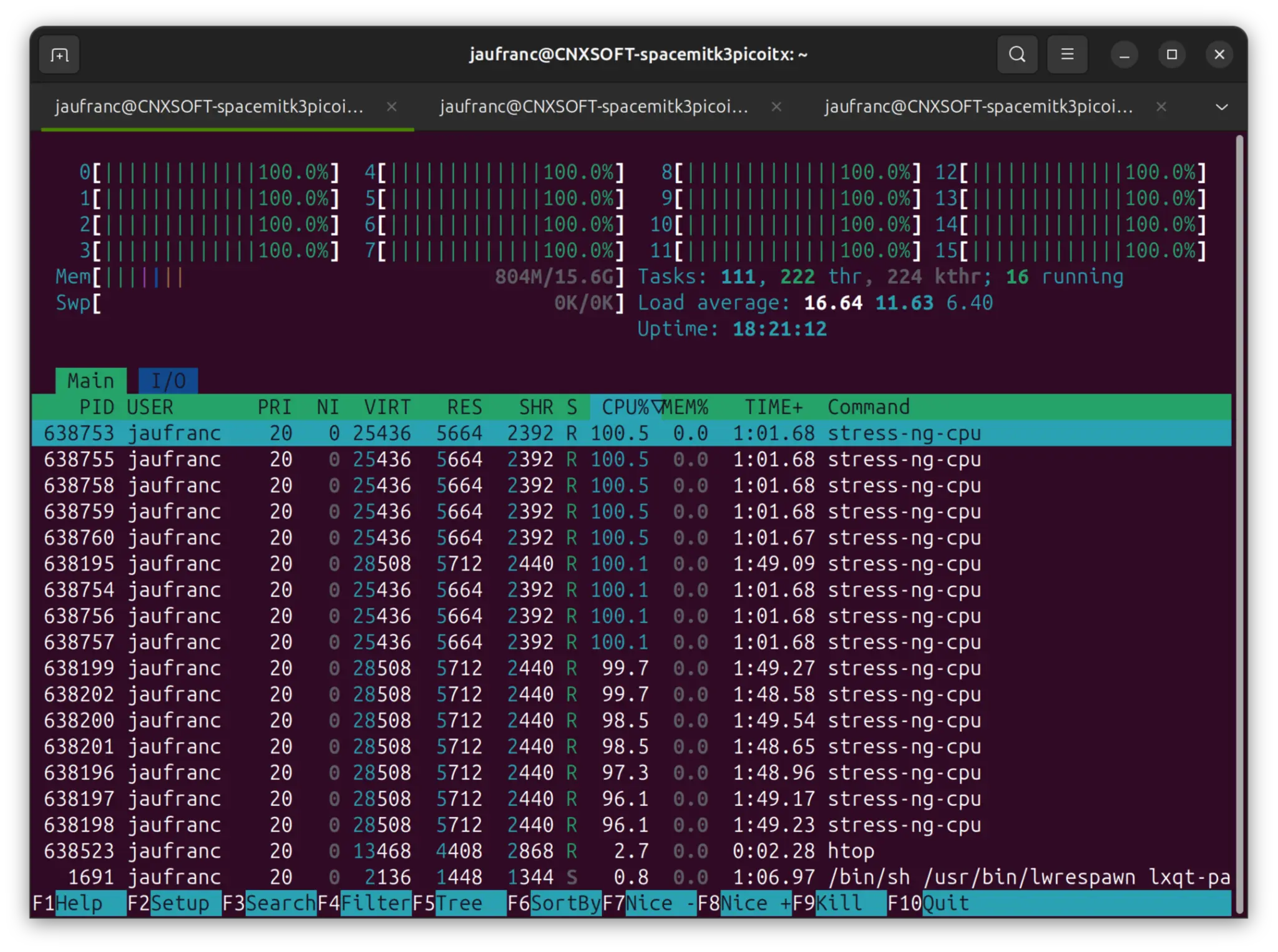Click the CPU 0 usage meter
The width and height of the screenshot is (1278, 952).
pyautogui.click(x=210, y=172)
